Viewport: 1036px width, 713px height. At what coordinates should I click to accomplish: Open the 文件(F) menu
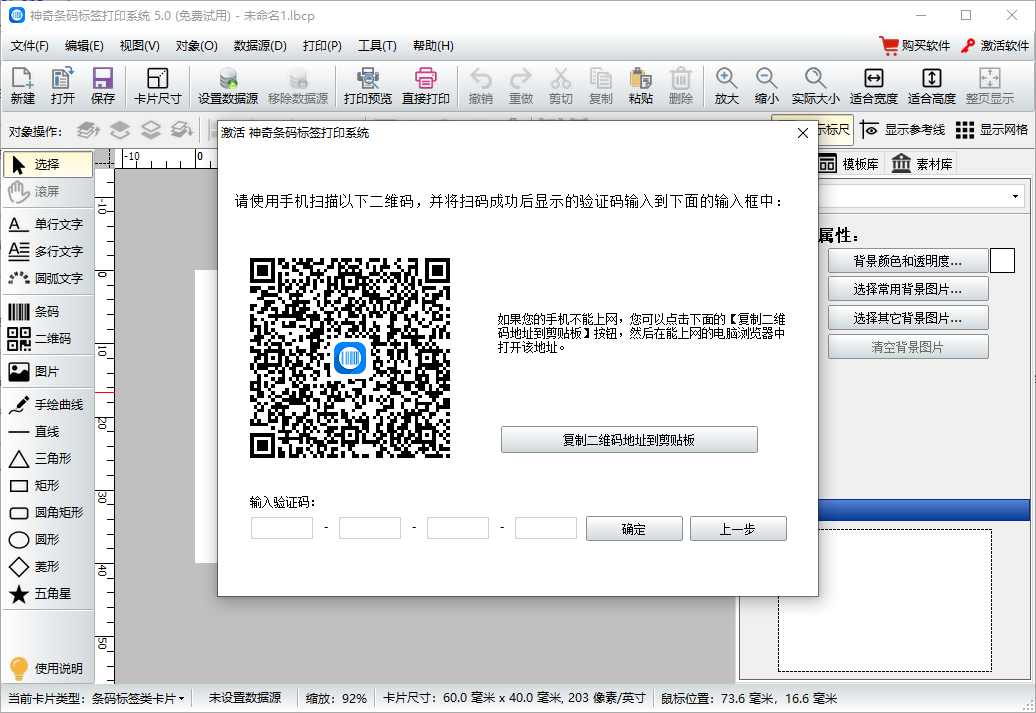pos(30,46)
